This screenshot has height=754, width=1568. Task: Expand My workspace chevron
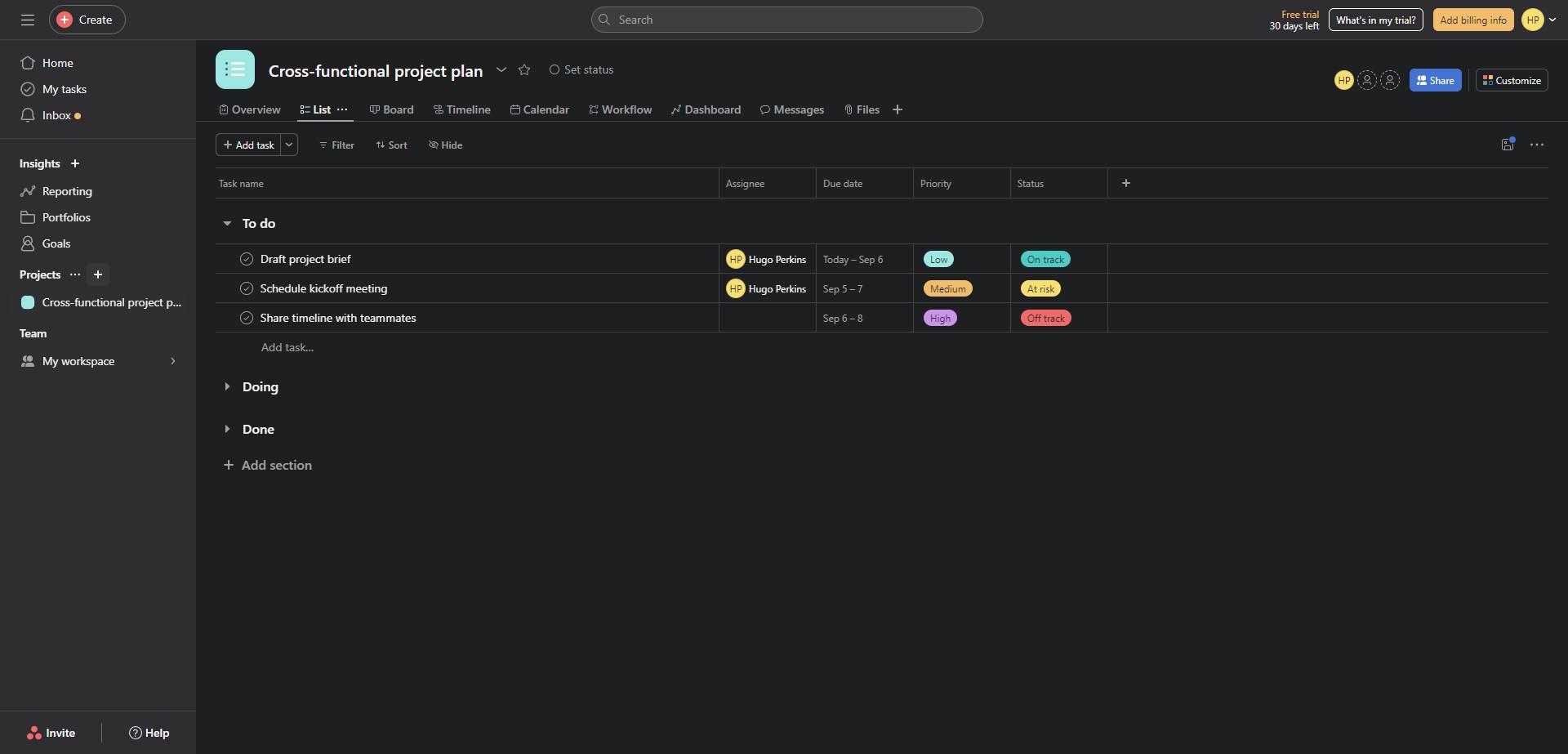[x=173, y=361]
